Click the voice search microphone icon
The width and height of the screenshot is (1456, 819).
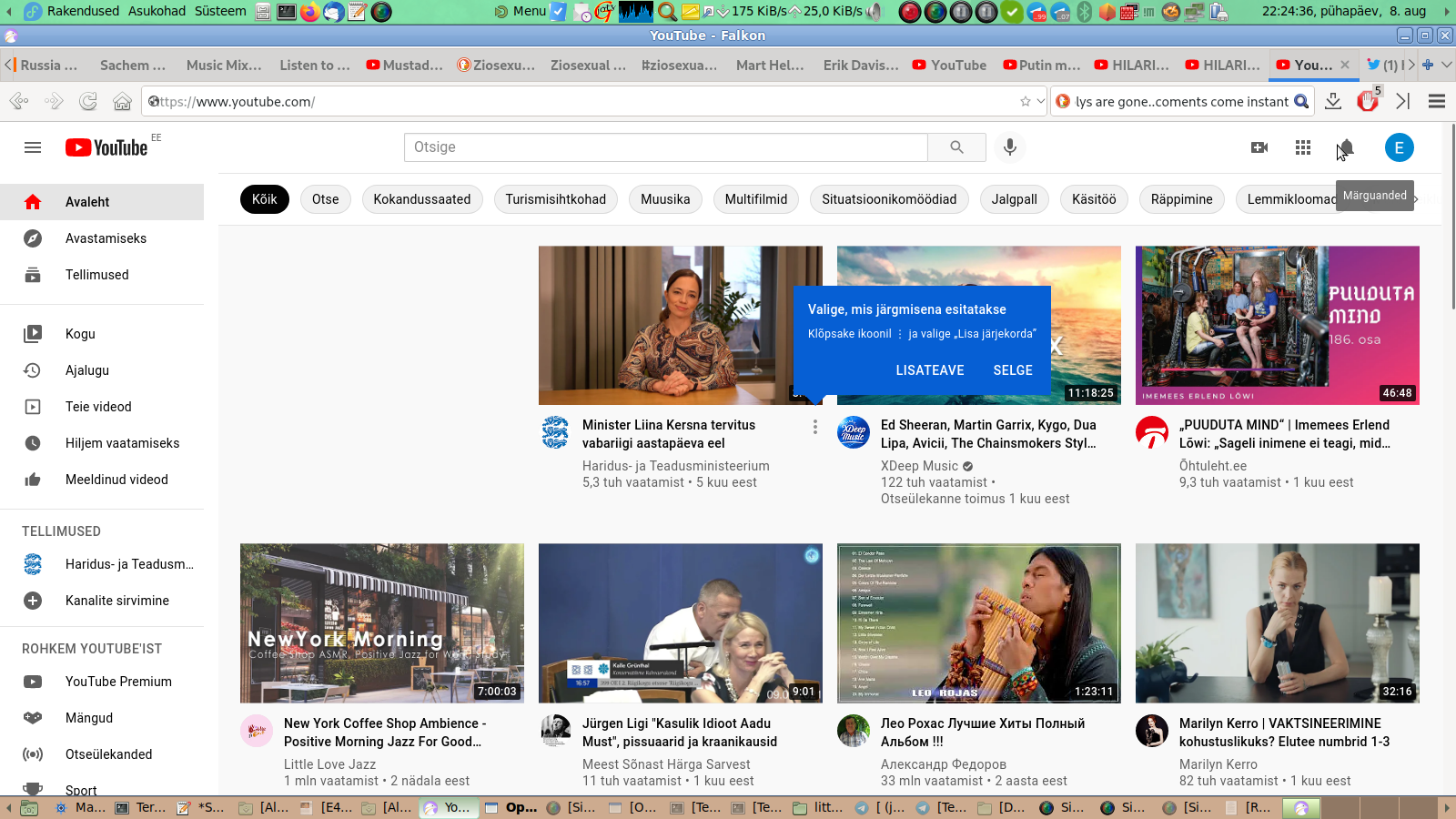[x=1009, y=147]
